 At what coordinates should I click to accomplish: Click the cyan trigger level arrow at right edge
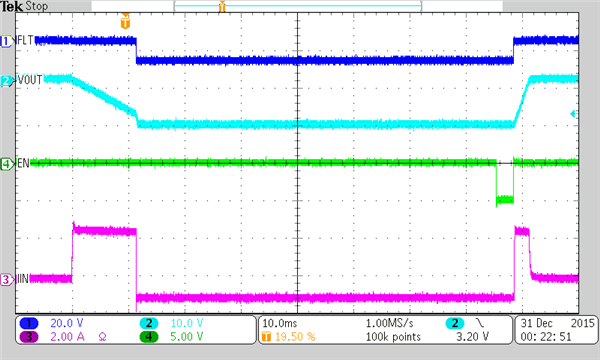tap(574, 114)
